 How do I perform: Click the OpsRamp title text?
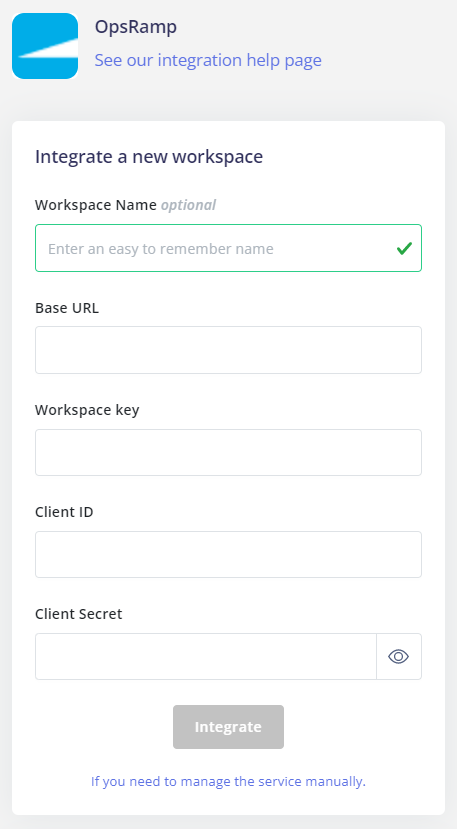point(136,27)
